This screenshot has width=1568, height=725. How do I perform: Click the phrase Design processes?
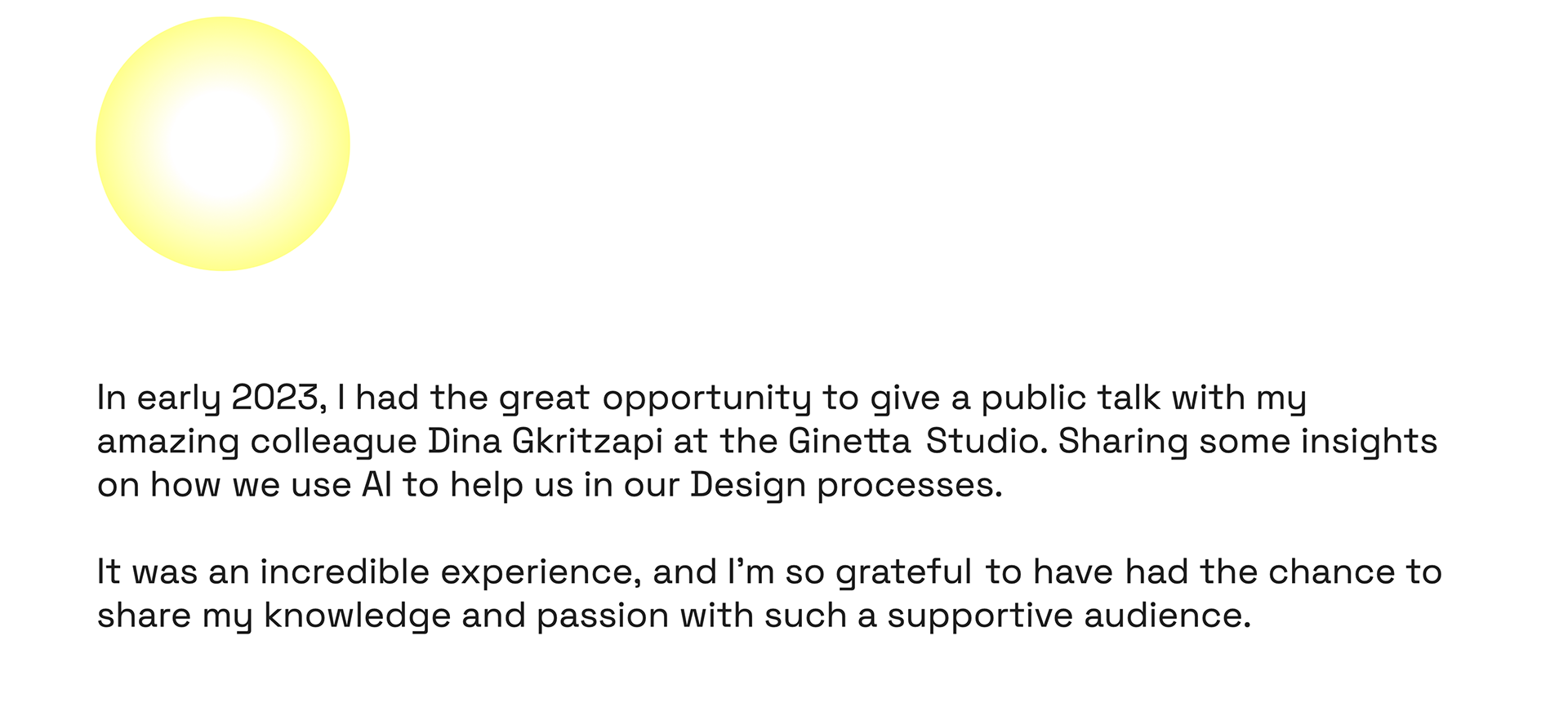(845, 486)
